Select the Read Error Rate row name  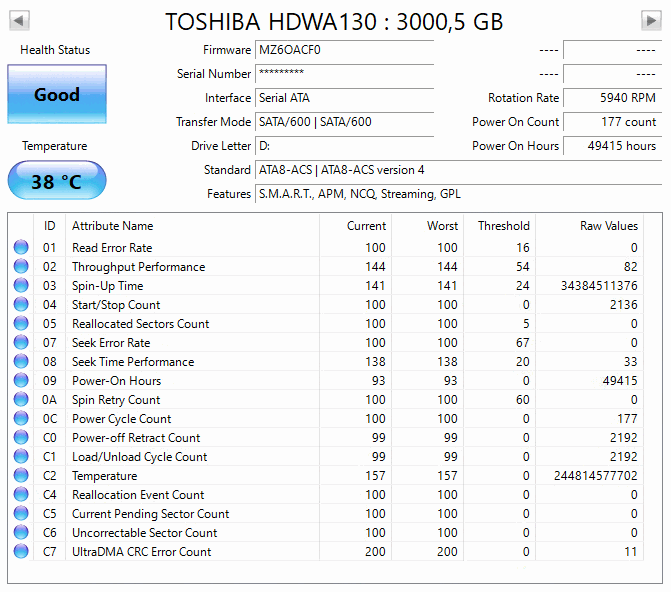point(112,248)
